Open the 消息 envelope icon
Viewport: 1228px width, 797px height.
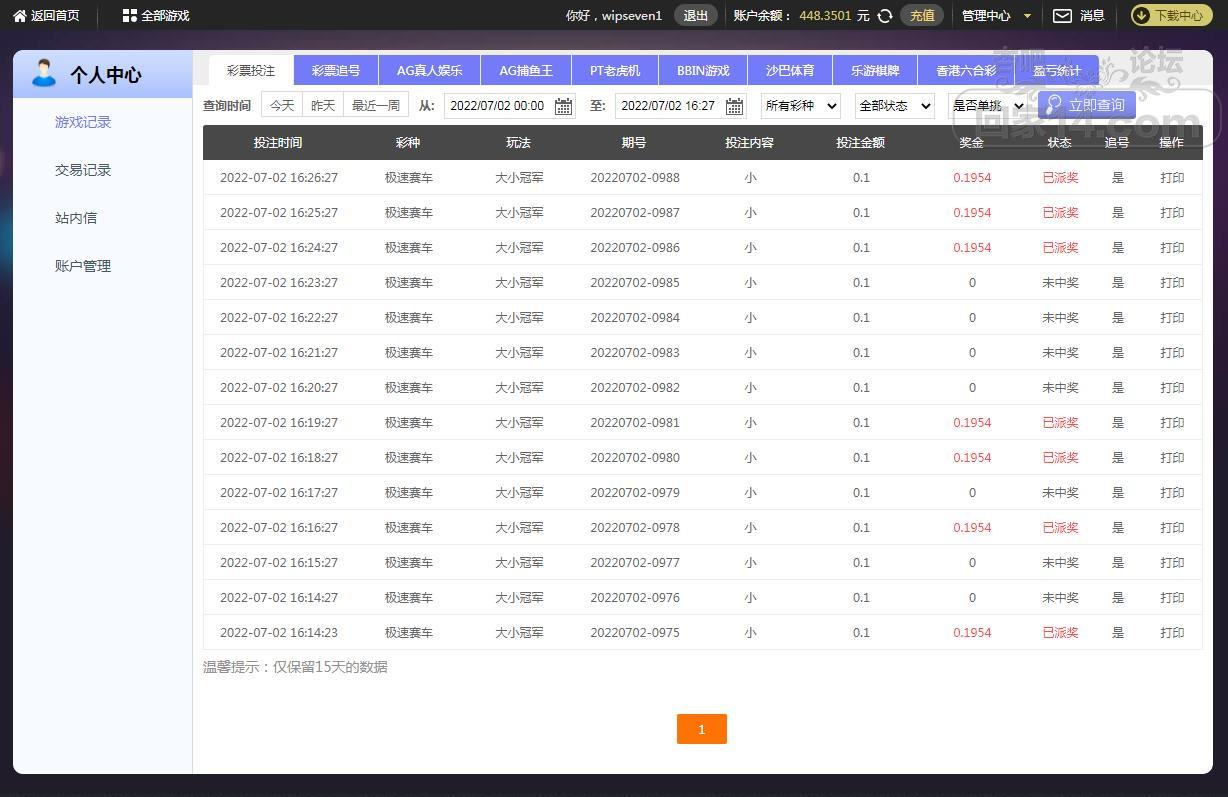(1062, 16)
